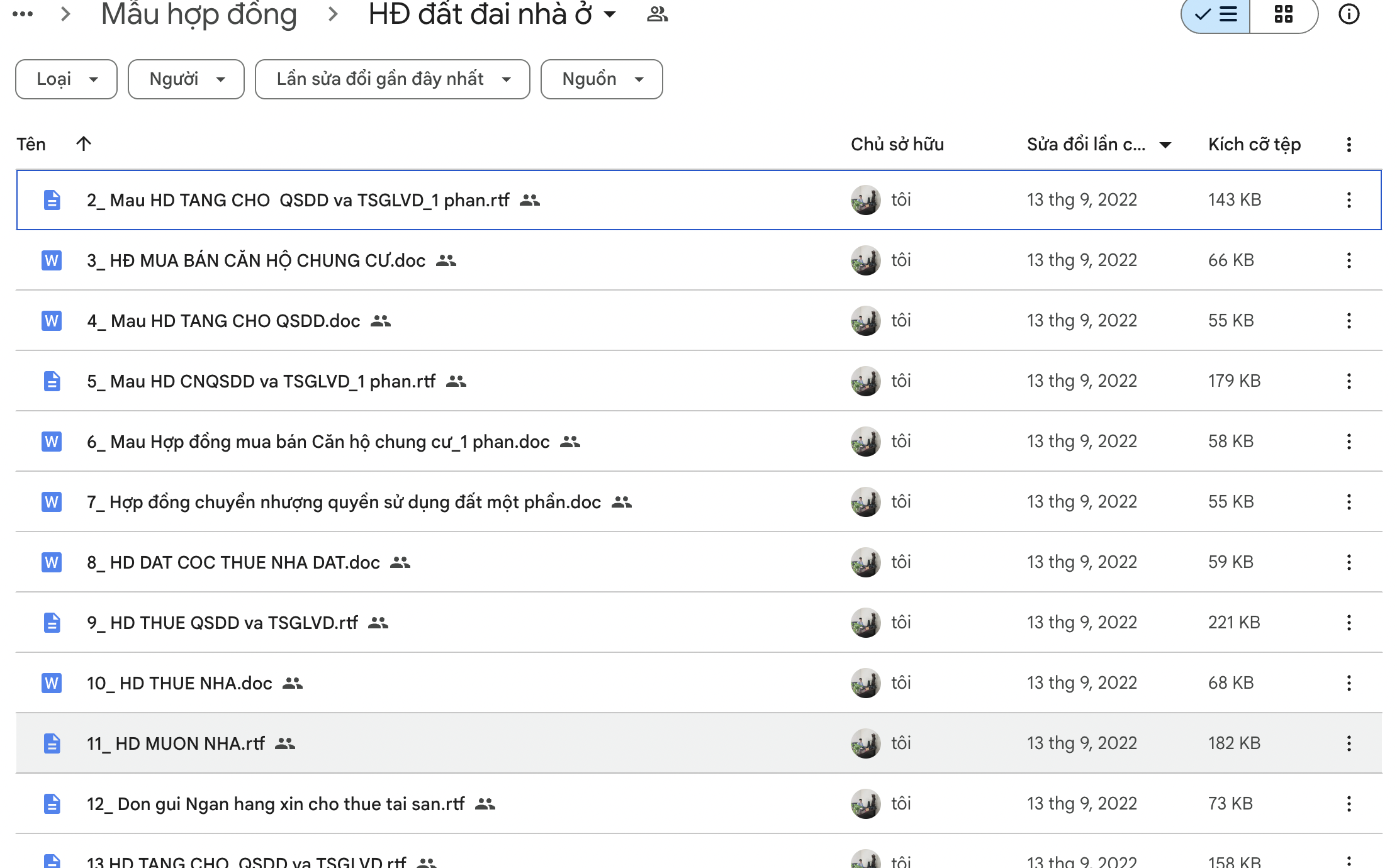Click Kích cỡ tệp column header

[1254, 145]
